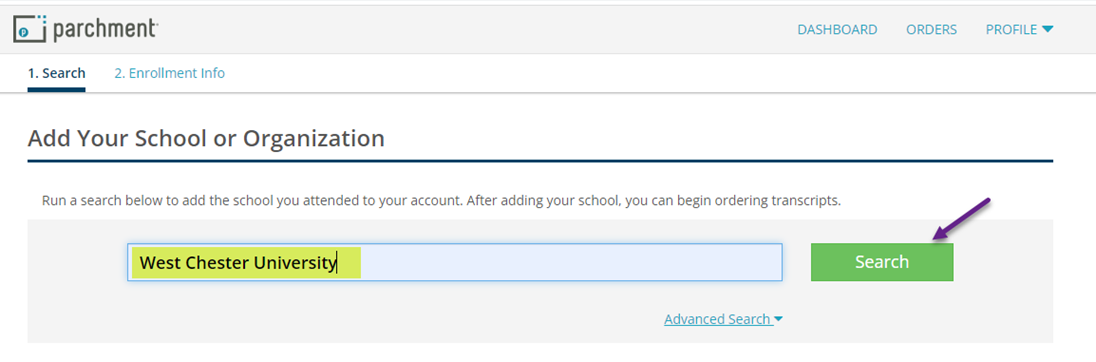
Task: Click the highlighted West Chester University text
Action: point(239,263)
